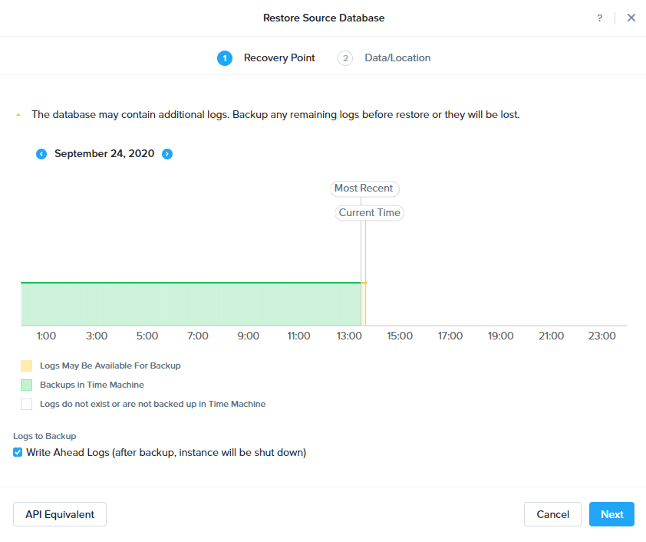Image resolution: width=646 pixels, height=542 pixels.
Task: Click the 21:00 timeline label
Action: [551, 336]
